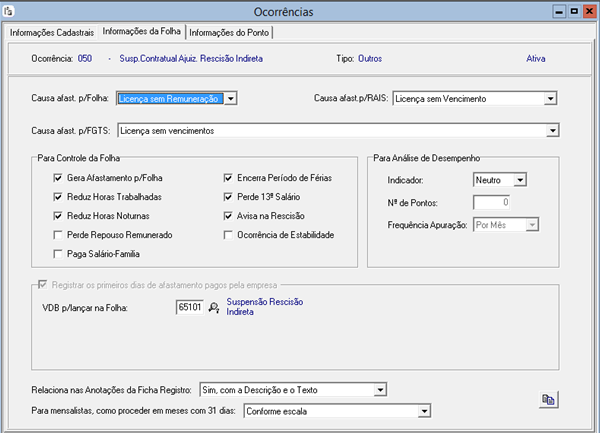Expand the Indicador Neutro dropdown
This screenshot has width=600, height=433.
(x=519, y=180)
